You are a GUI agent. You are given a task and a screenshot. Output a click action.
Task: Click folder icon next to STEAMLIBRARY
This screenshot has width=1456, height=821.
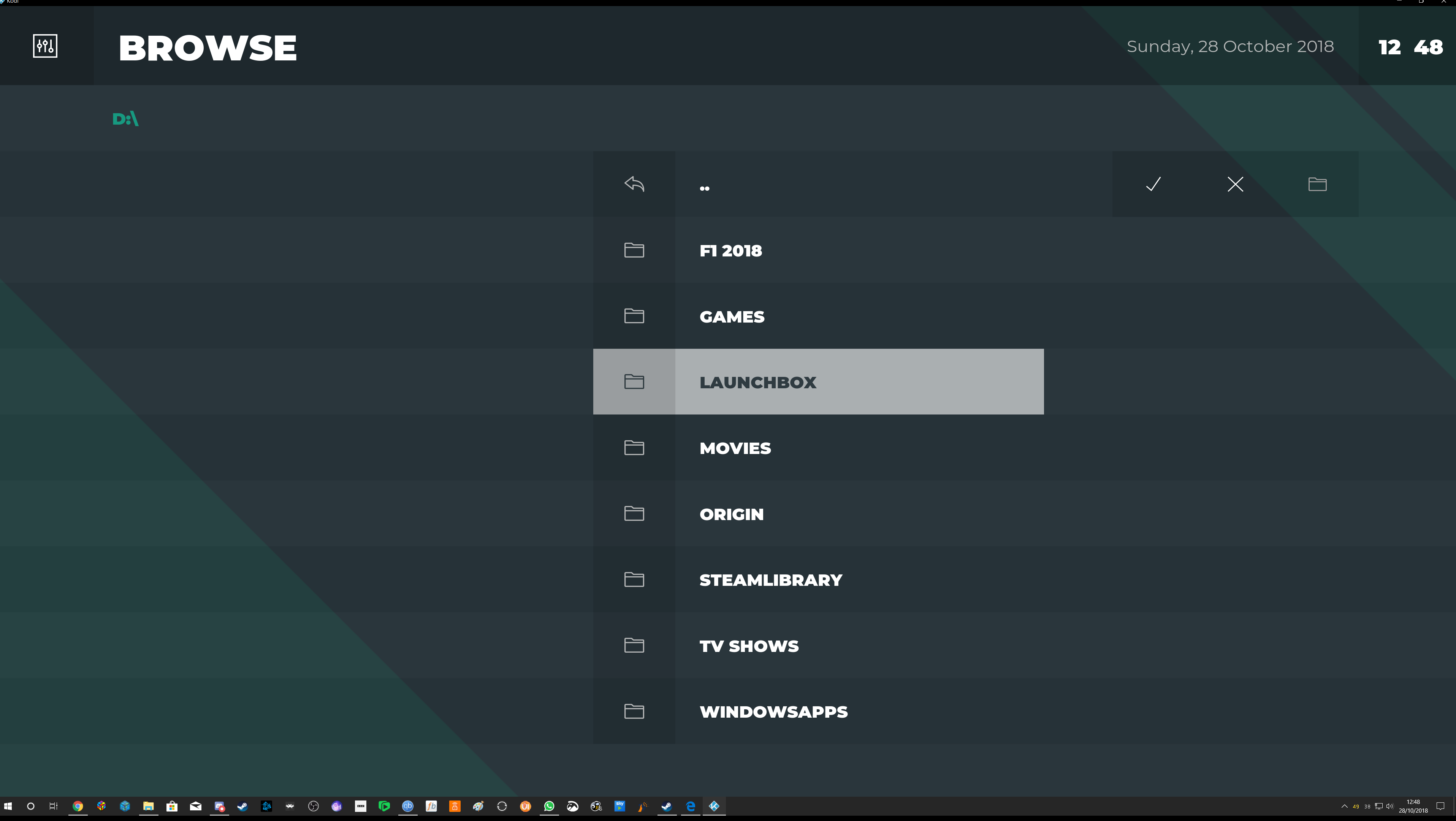634,580
